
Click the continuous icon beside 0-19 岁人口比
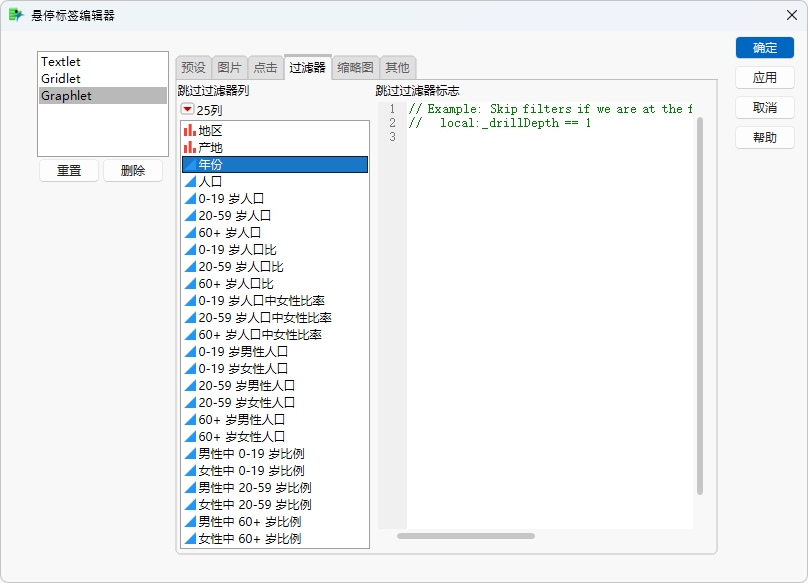pyautogui.click(x=190, y=249)
